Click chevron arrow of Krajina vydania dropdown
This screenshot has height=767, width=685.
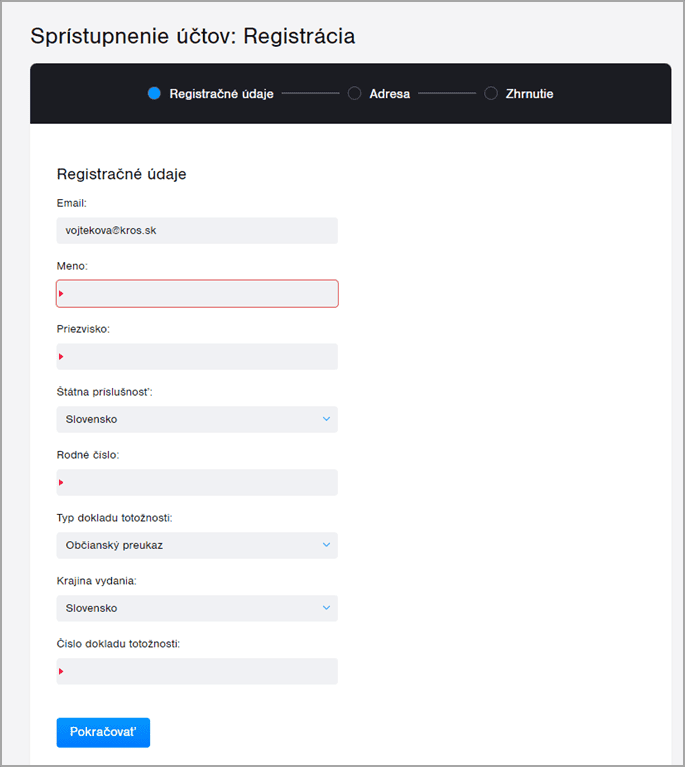click(x=326, y=608)
